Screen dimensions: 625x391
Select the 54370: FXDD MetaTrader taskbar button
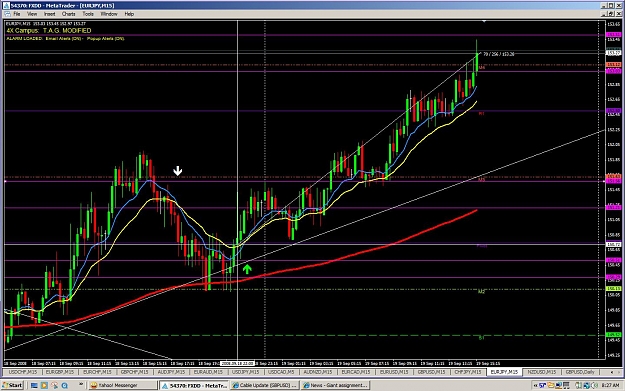(x=194, y=385)
